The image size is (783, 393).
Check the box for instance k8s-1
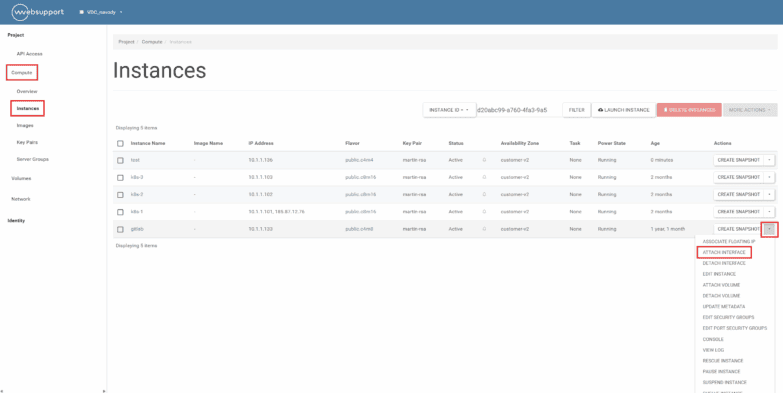coord(120,212)
